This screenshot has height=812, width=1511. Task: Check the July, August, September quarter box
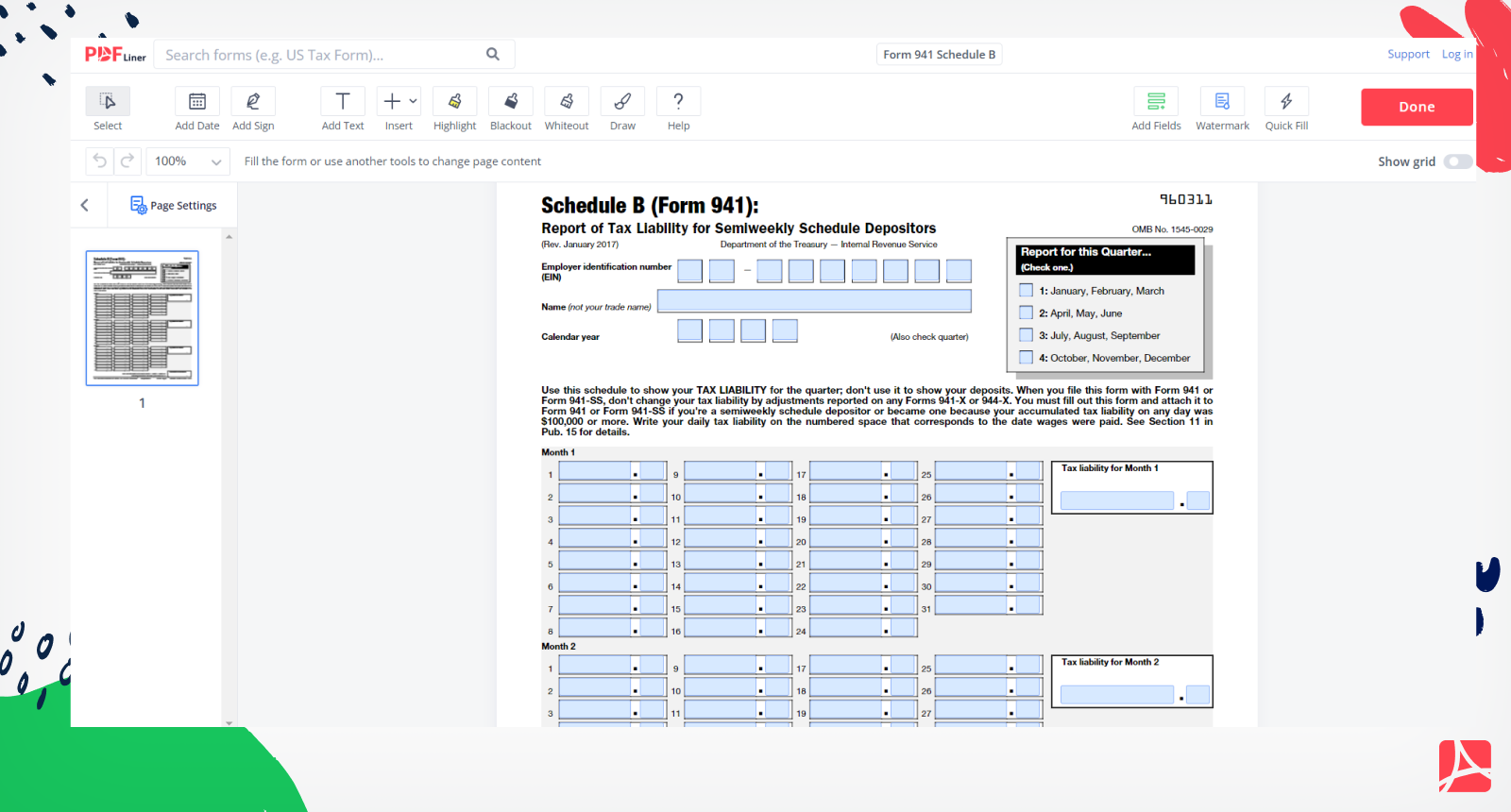pos(1026,335)
